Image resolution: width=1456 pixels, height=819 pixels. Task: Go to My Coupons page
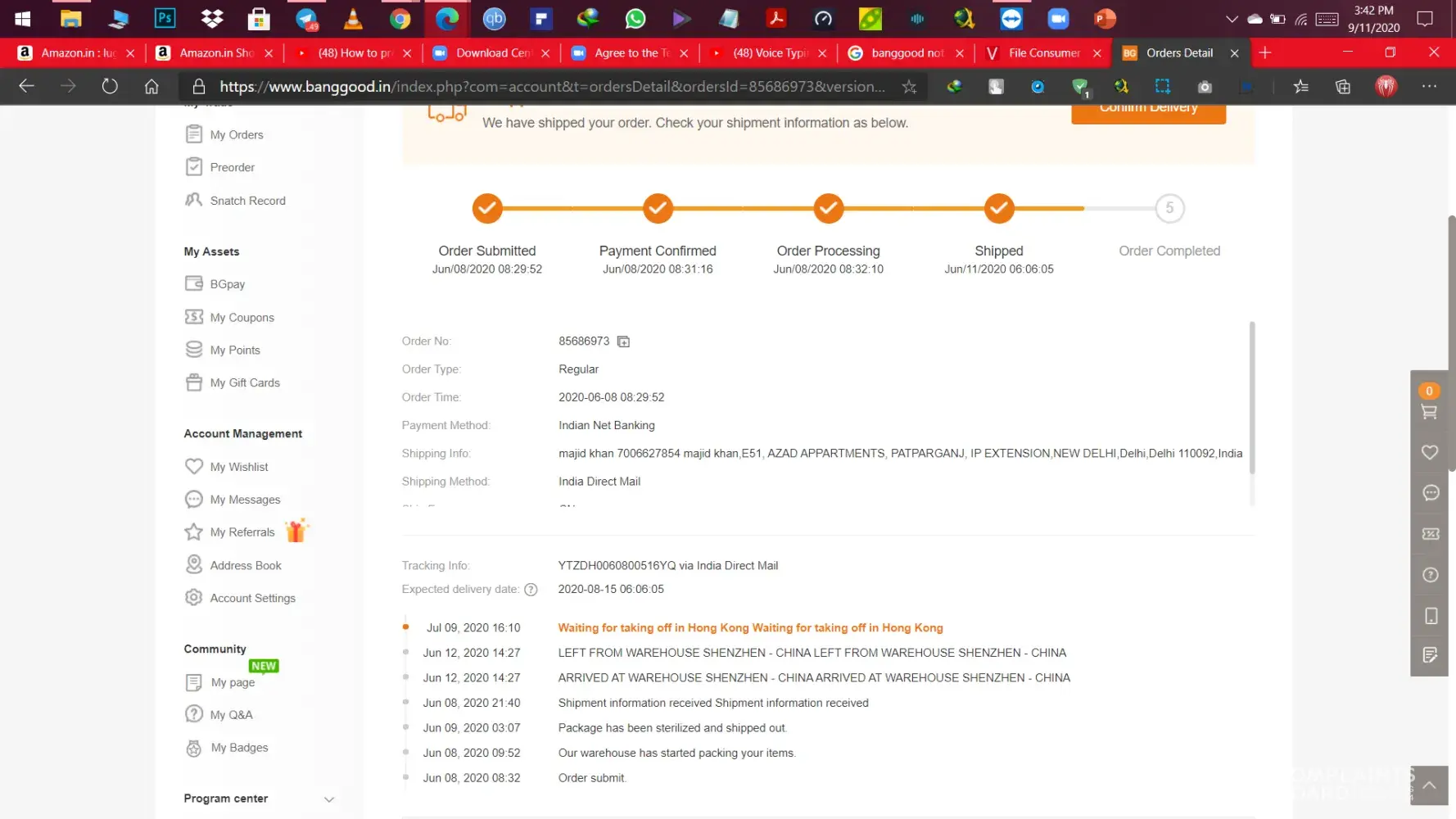242,318
